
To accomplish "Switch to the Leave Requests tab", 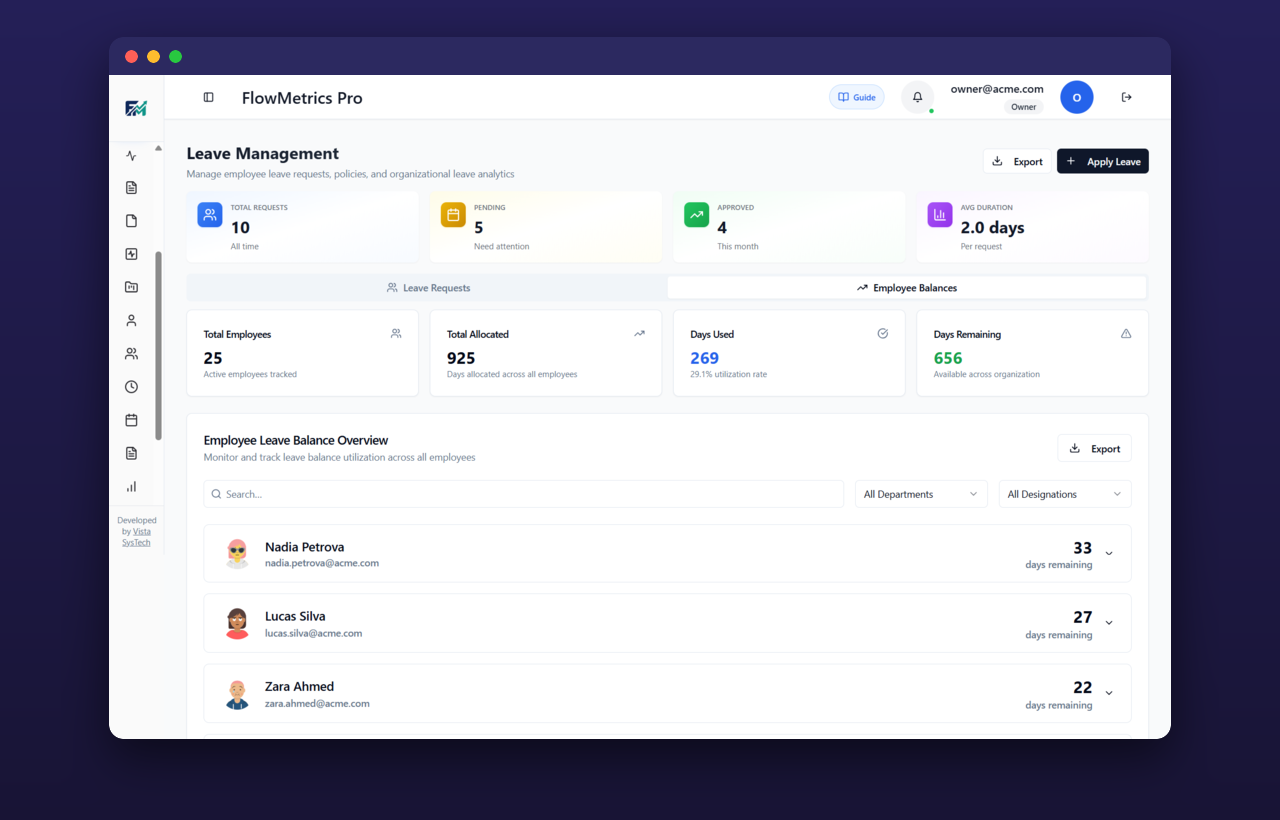I will pyautogui.click(x=428, y=288).
